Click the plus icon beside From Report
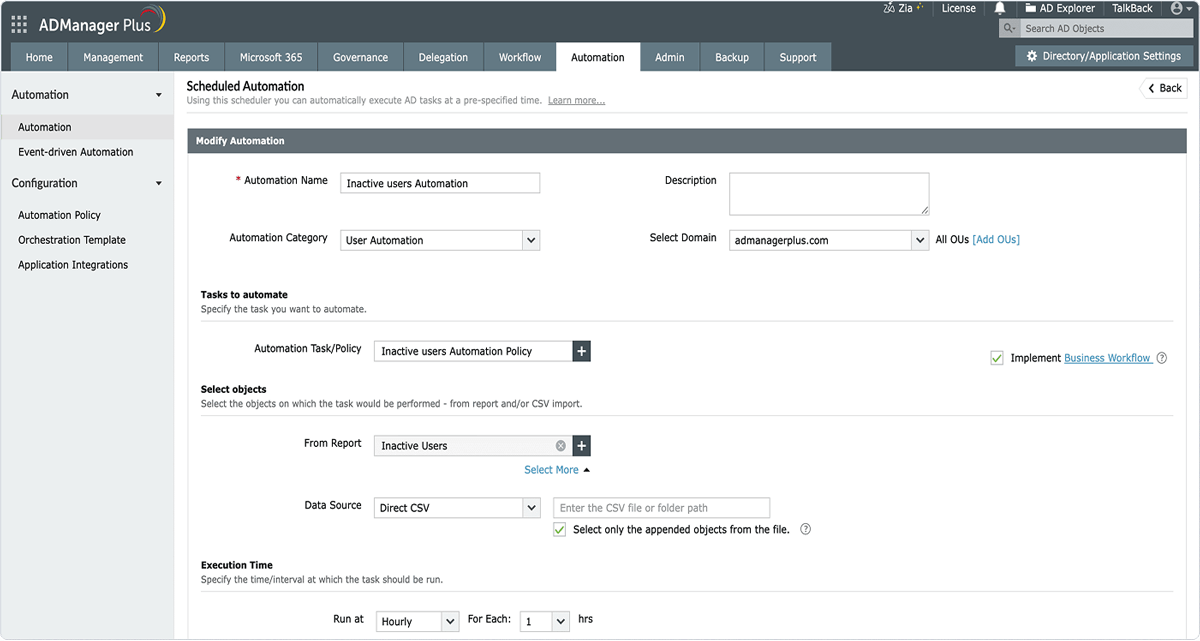Screen dimensions: 1200x641 pyautogui.click(x=582, y=446)
